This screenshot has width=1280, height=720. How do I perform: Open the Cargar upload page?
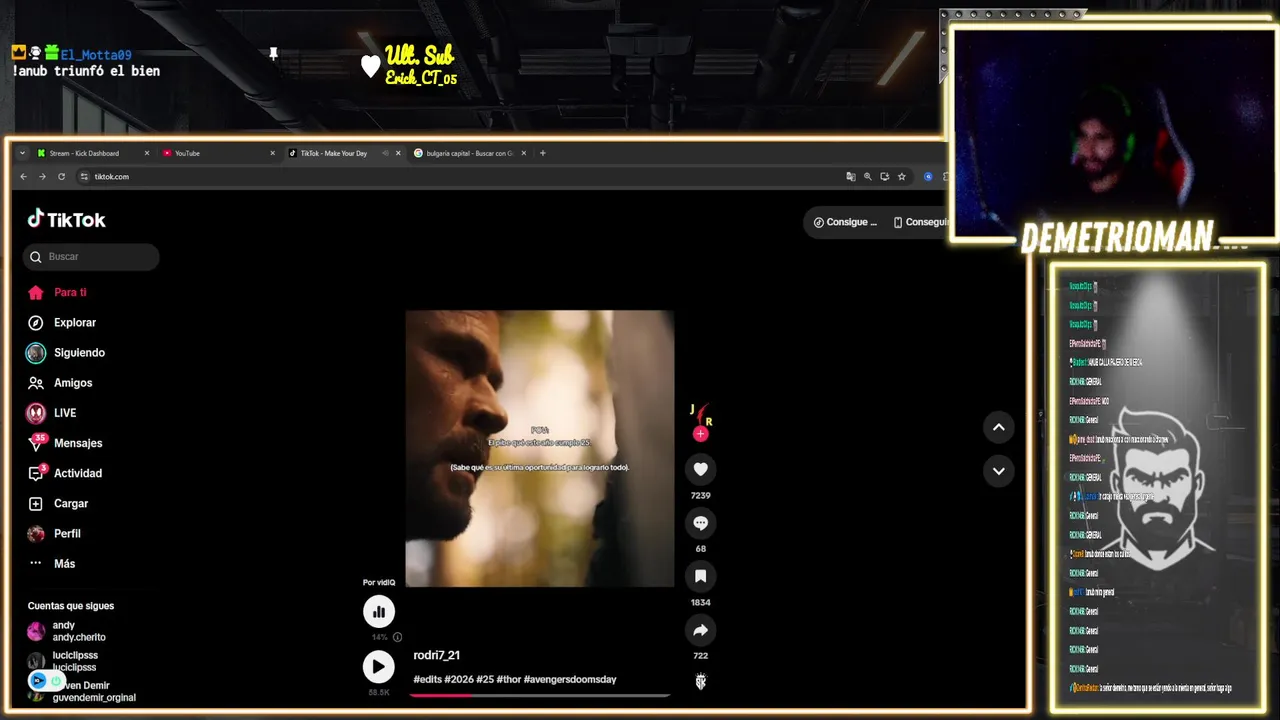(x=58, y=503)
